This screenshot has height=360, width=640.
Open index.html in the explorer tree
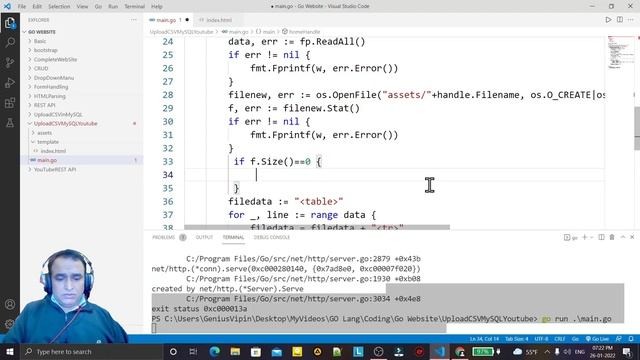[x=53, y=151]
